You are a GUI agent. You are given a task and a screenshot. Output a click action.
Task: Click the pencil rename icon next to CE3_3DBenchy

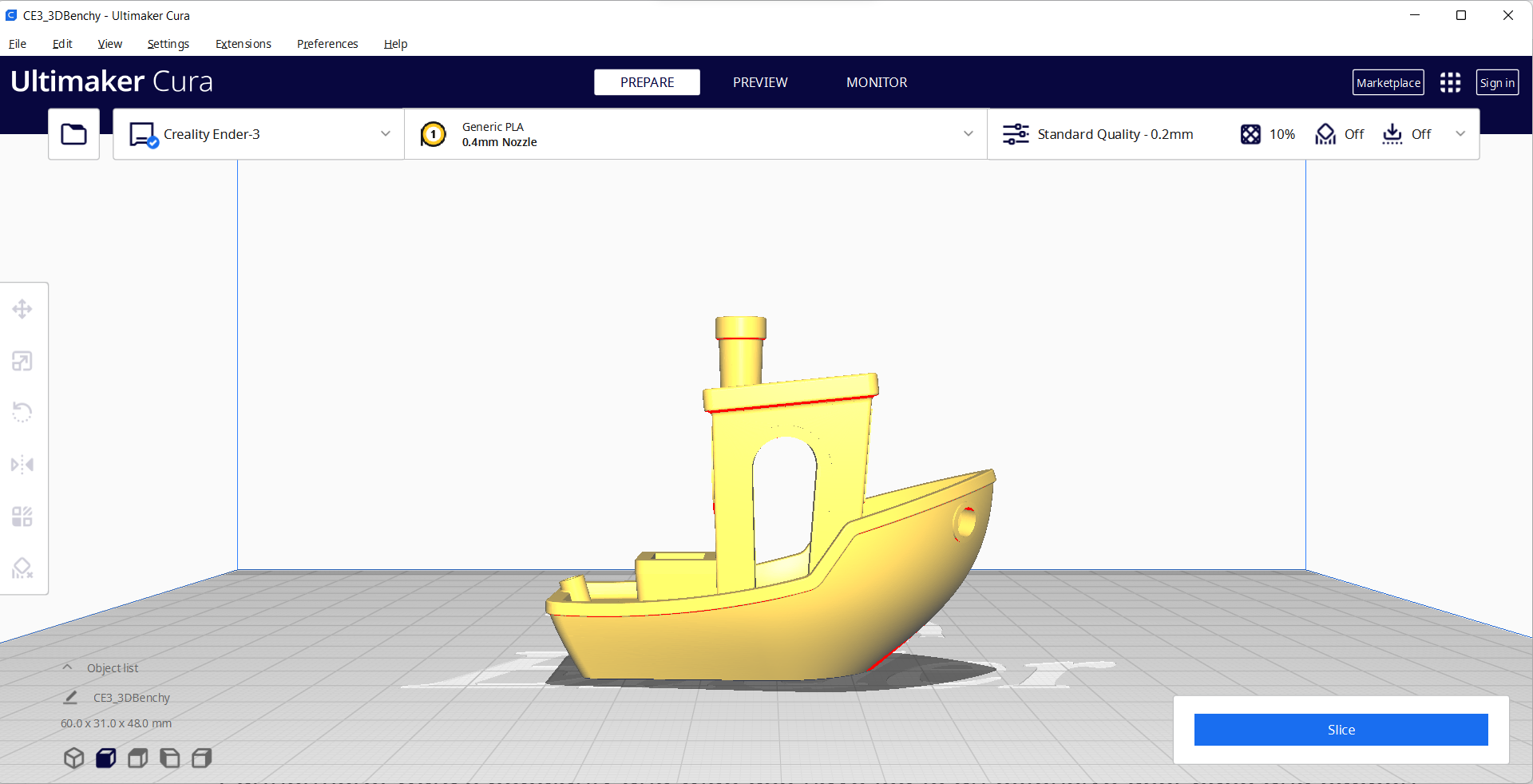tap(70, 697)
